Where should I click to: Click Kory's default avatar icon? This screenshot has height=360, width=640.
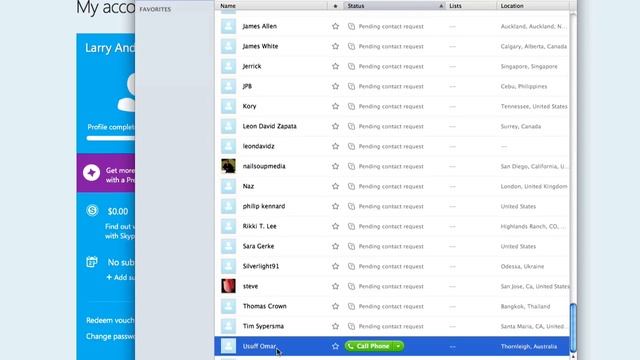(228, 106)
